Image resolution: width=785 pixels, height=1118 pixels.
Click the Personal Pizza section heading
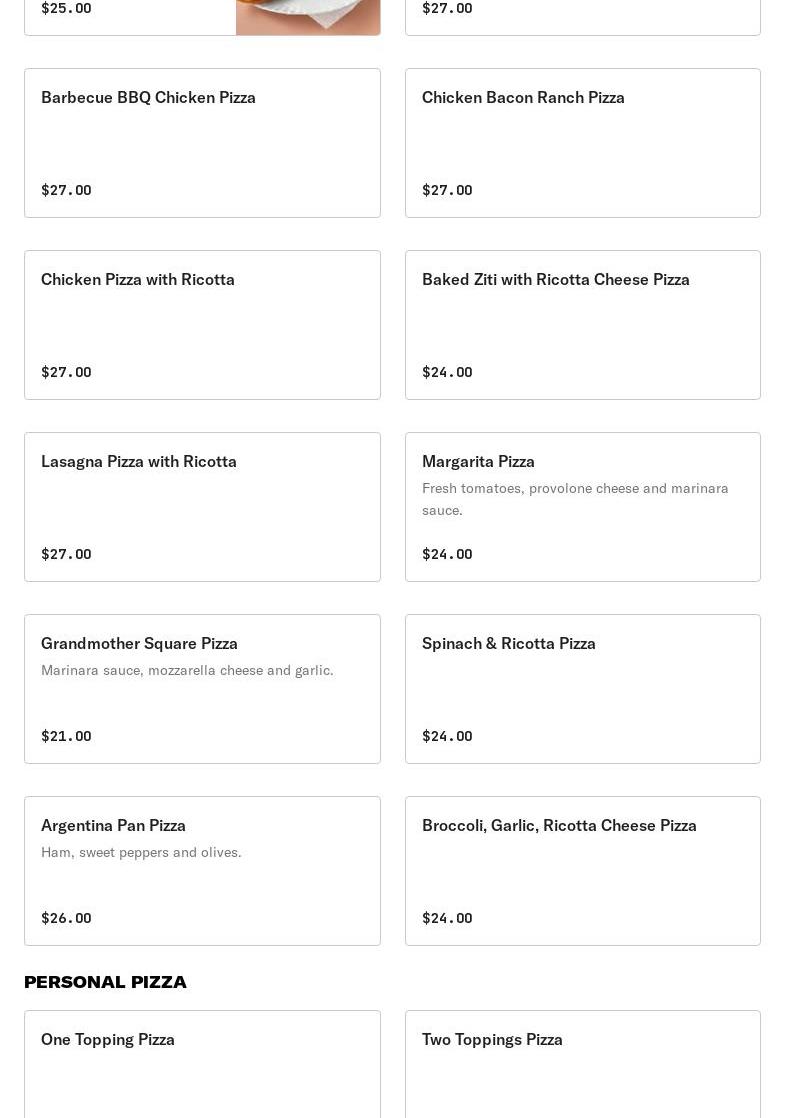(105, 981)
